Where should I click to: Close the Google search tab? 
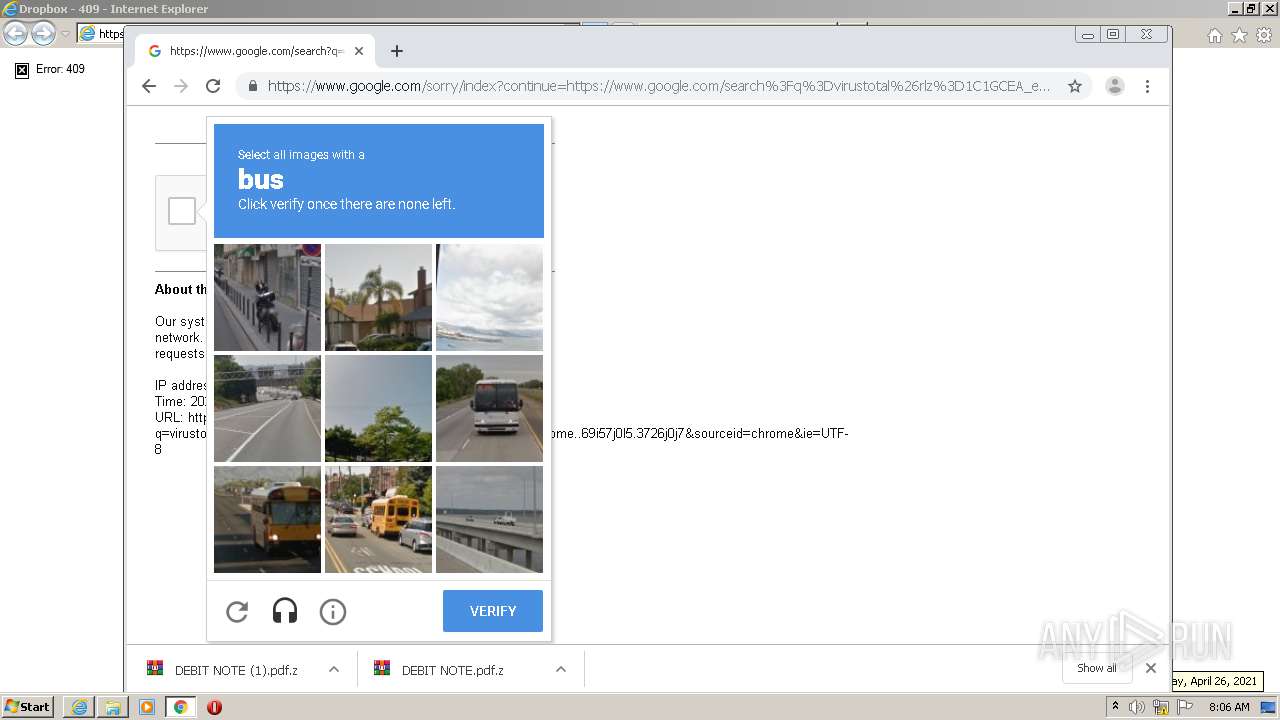[359, 51]
